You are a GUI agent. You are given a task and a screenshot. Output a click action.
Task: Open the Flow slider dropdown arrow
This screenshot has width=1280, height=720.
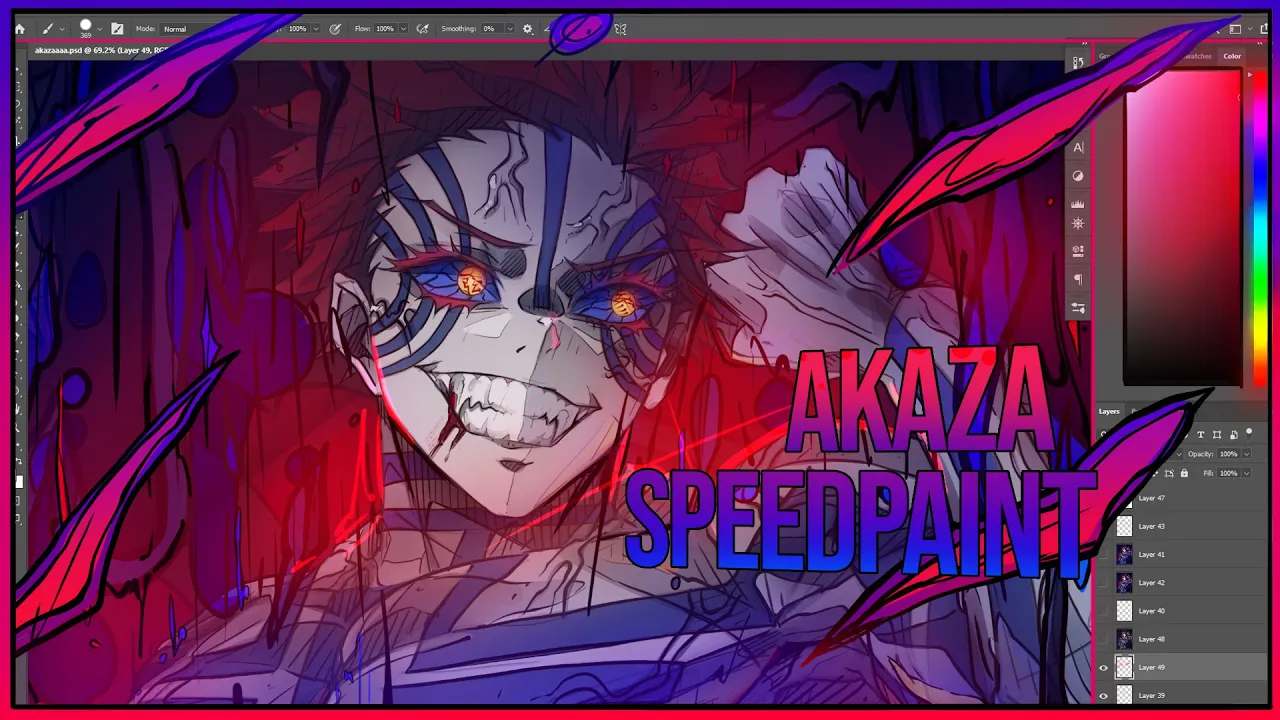[404, 29]
